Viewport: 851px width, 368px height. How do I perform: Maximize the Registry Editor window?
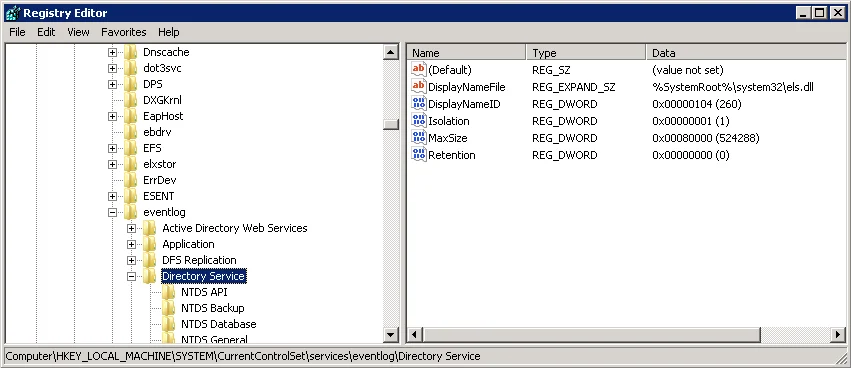[x=820, y=13]
